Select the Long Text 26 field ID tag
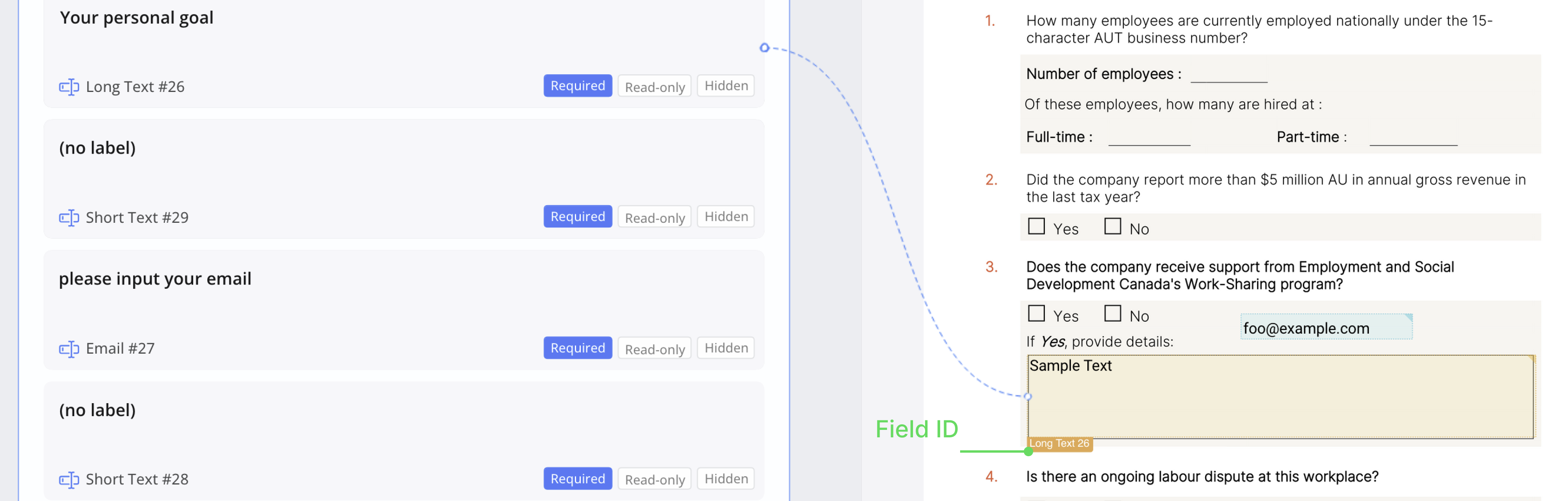 (x=1059, y=444)
